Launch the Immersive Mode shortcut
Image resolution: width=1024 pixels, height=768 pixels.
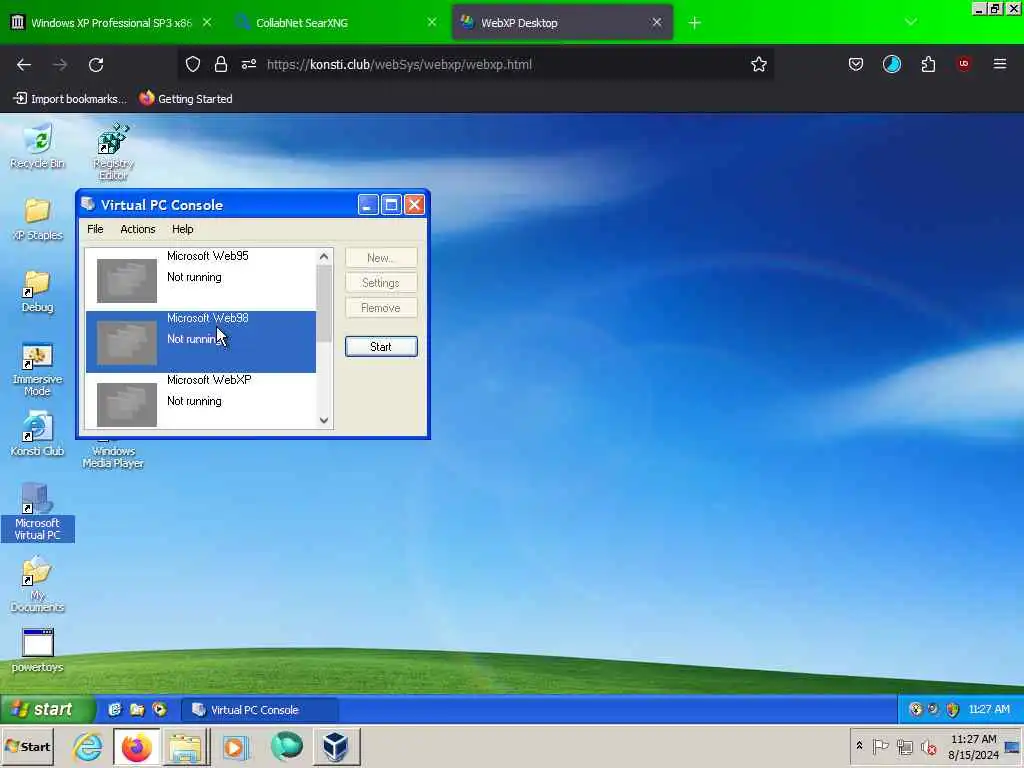point(37,370)
